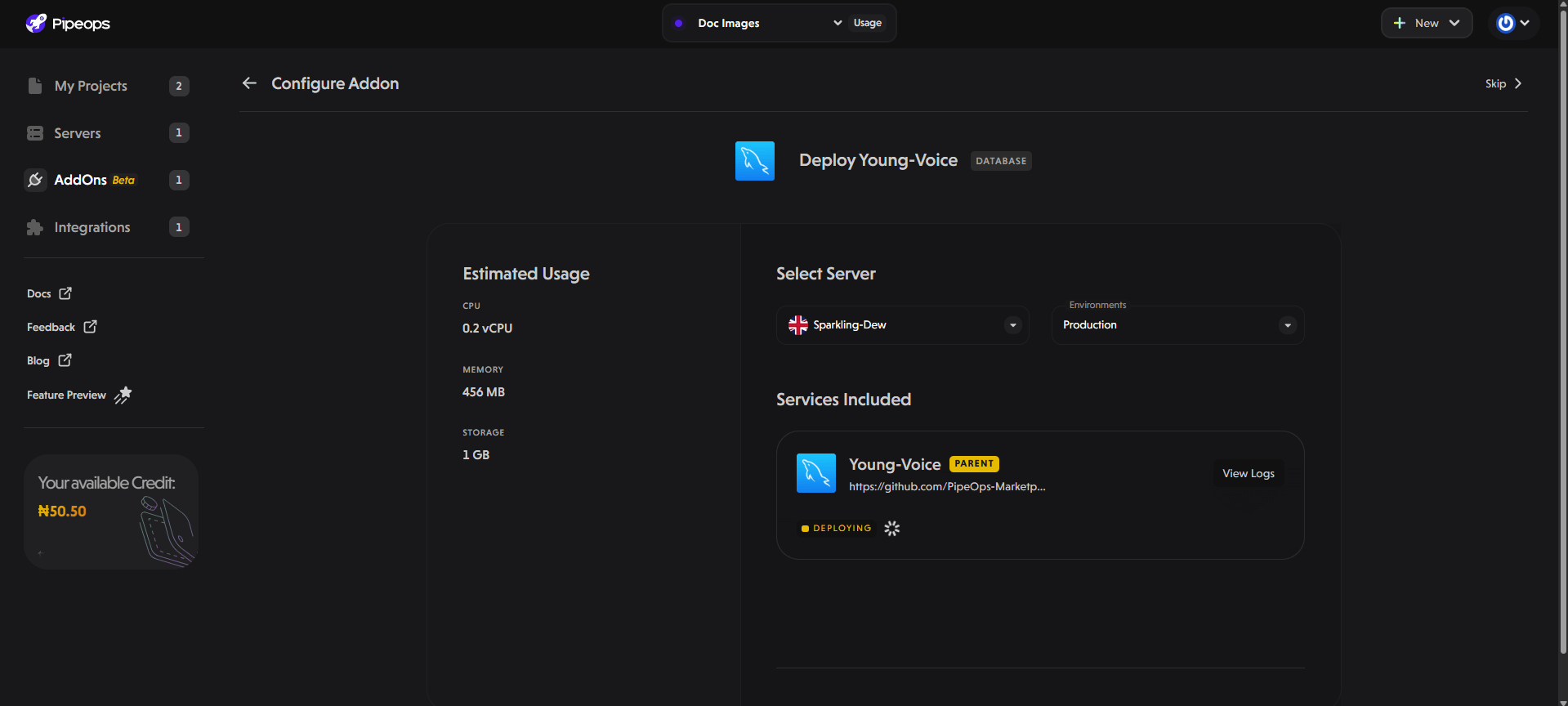Open the Feedback link

51,327
